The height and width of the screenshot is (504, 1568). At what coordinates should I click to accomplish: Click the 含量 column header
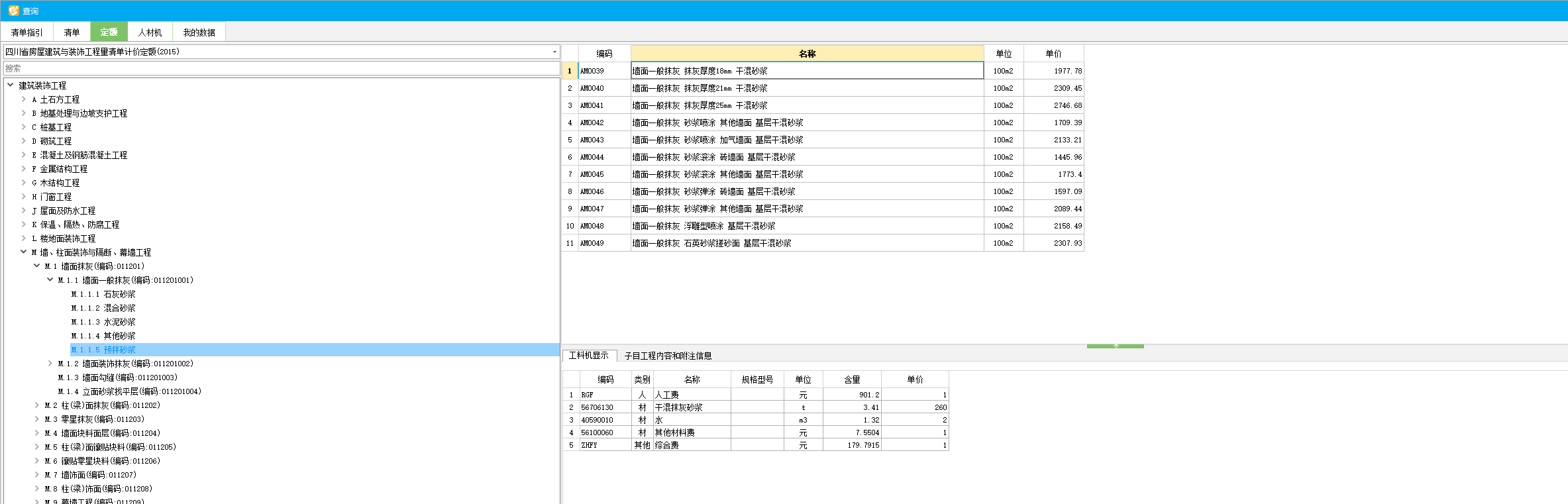(852, 379)
